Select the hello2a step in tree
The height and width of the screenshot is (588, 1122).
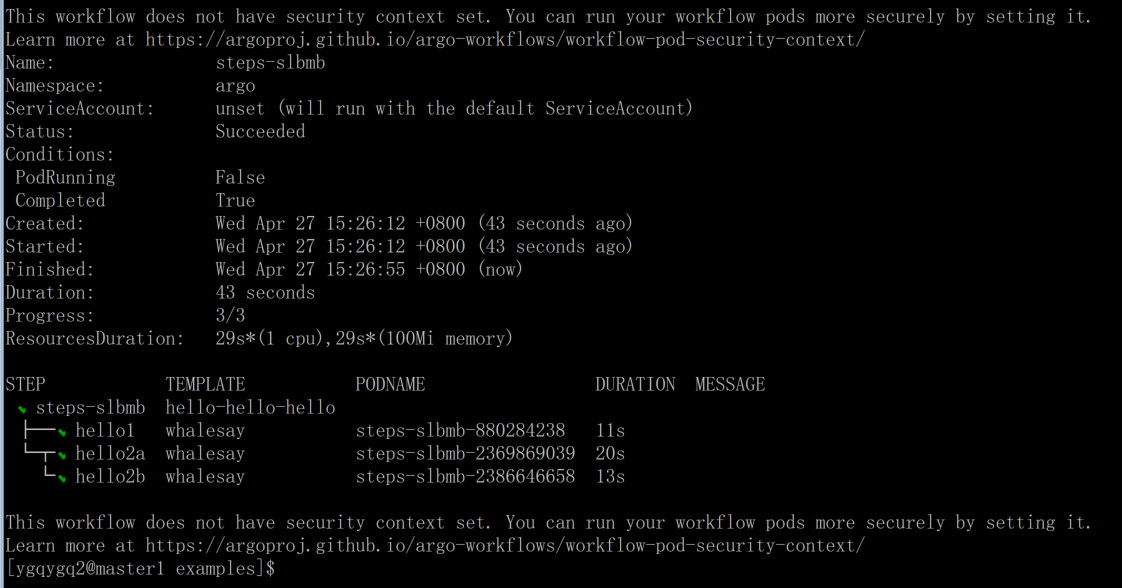click(110, 454)
